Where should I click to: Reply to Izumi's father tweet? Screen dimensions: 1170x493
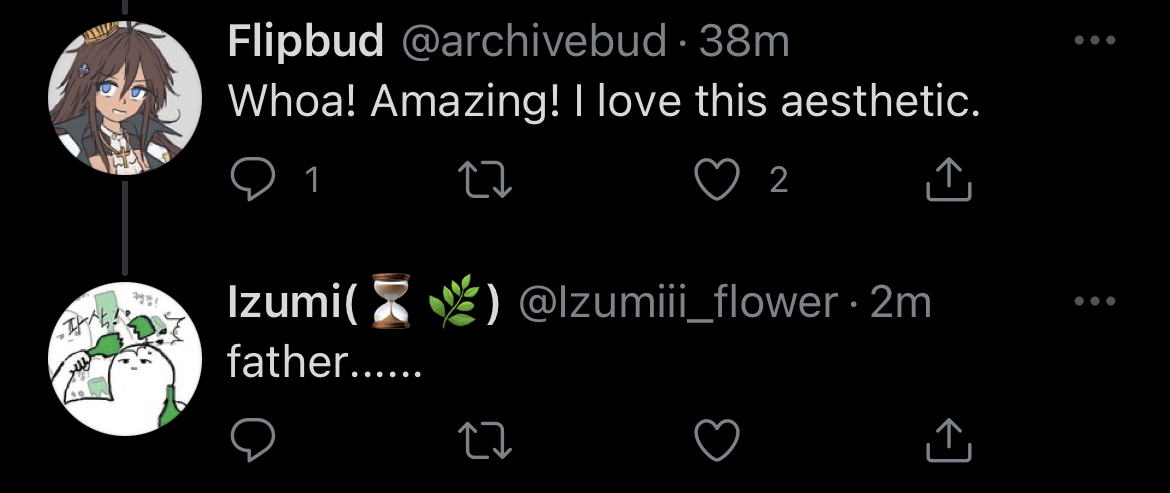click(253, 440)
